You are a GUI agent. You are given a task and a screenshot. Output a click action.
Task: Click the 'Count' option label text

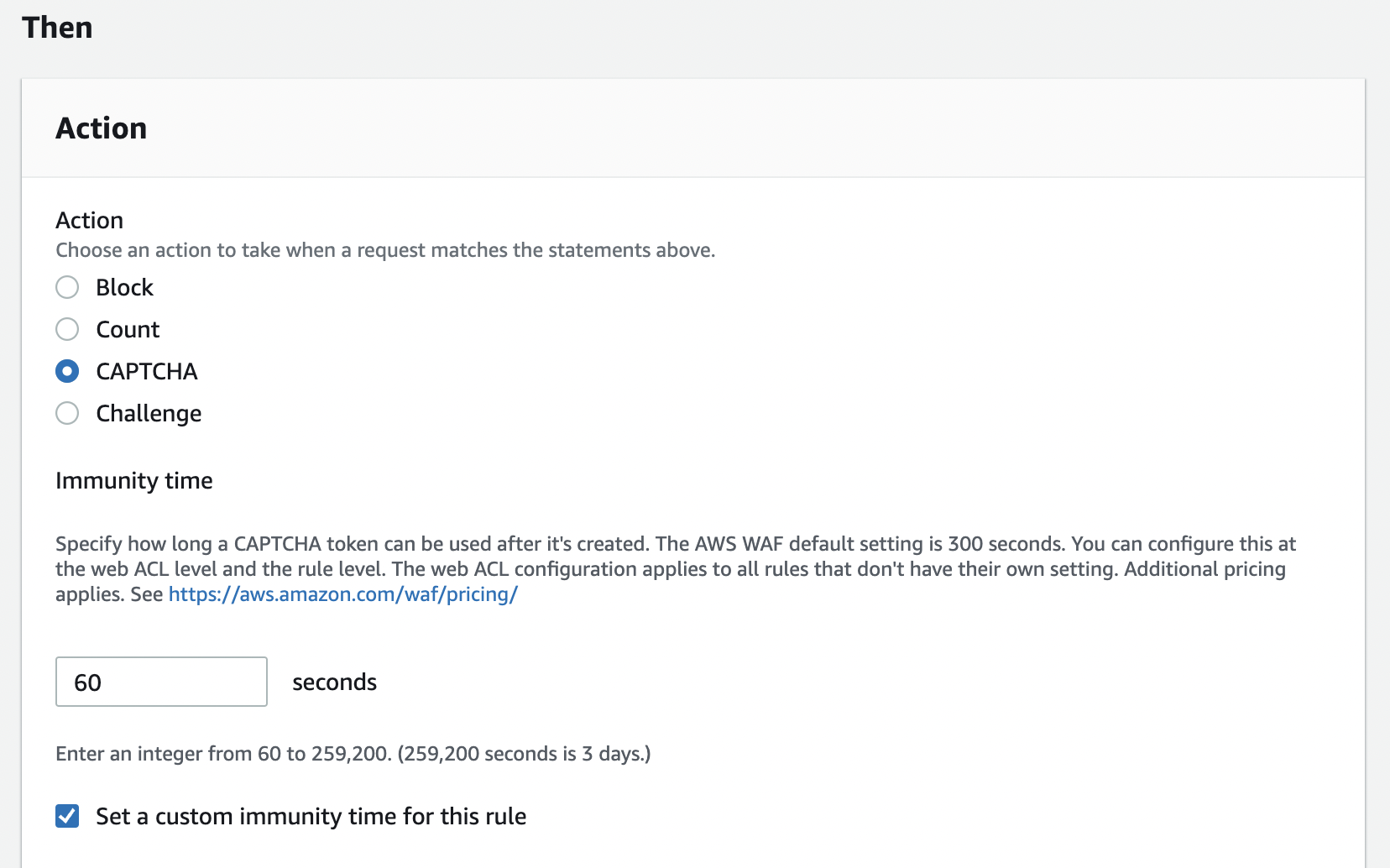coord(128,329)
